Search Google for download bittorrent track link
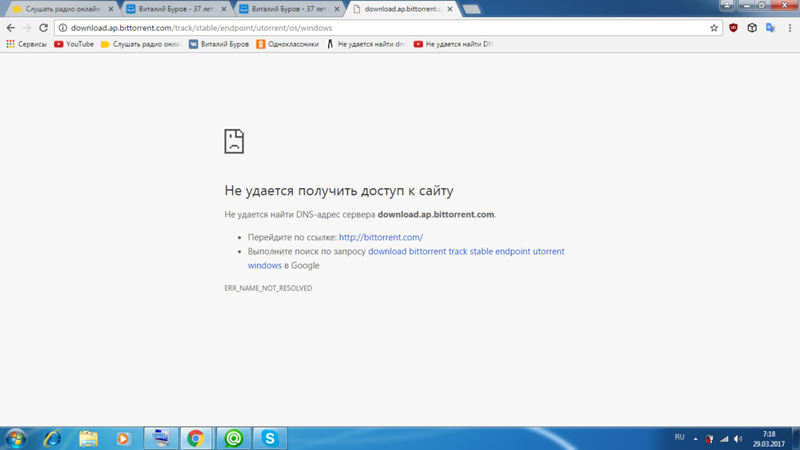 406,258
